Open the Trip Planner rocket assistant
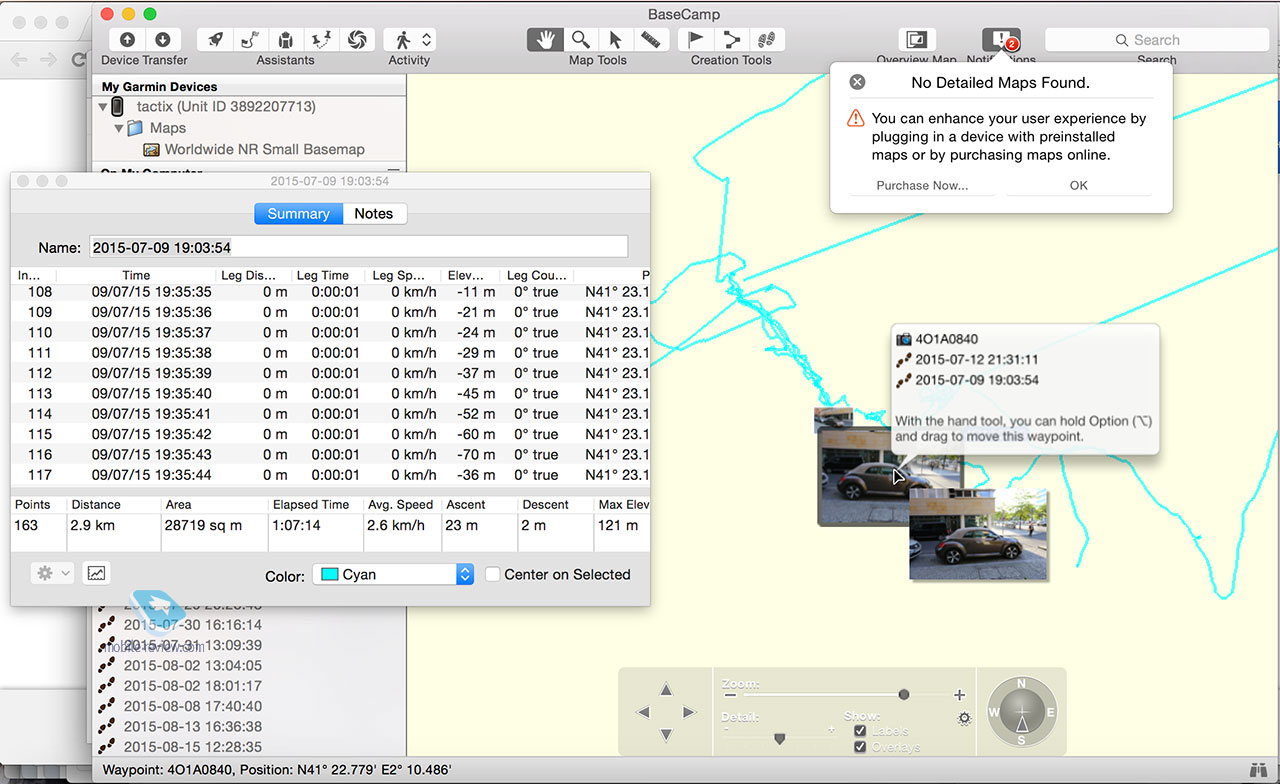 pyautogui.click(x=215, y=40)
